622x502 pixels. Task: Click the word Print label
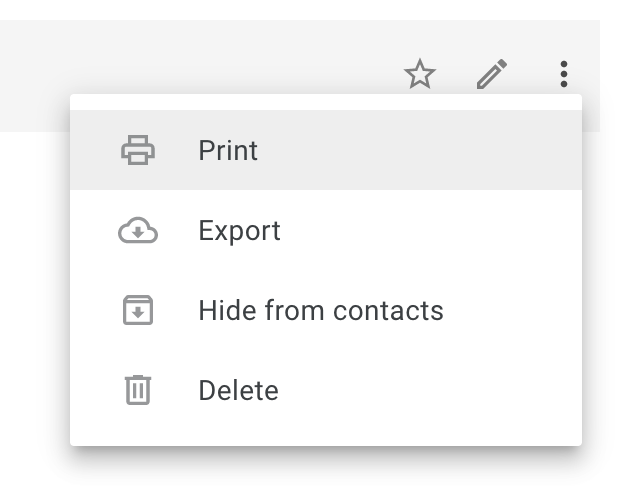[228, 151]
